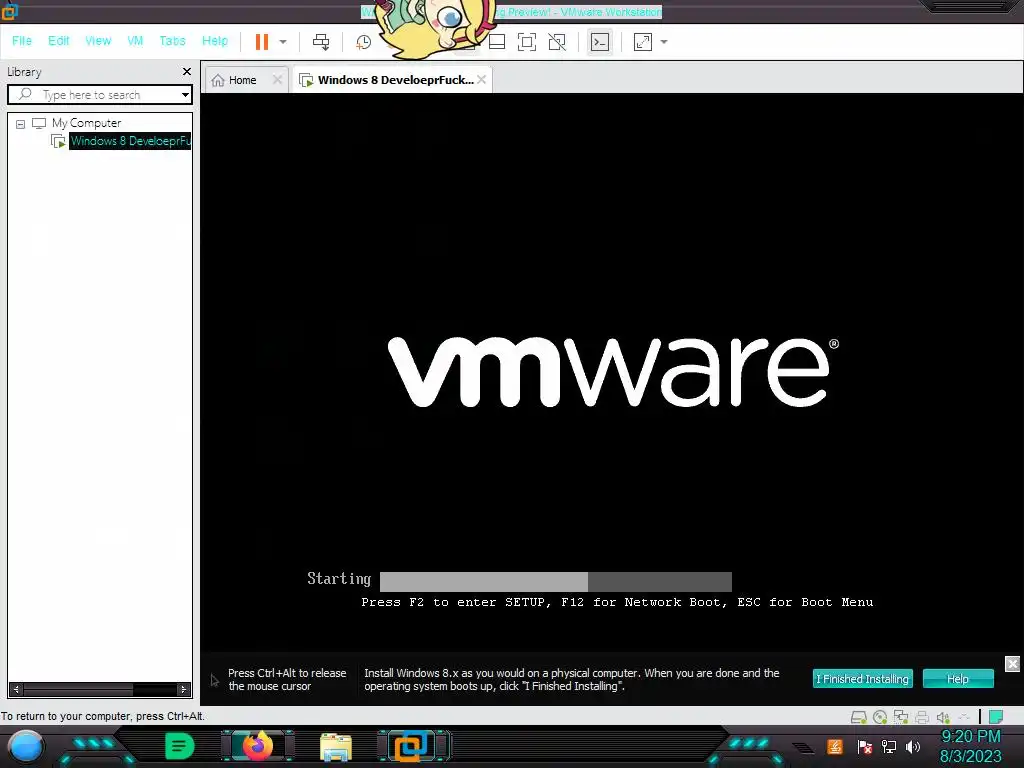Click Send Ctrl+Alt+Del toolbar icon
Viewport: 1024px width, 768px height.
point(321,42)
